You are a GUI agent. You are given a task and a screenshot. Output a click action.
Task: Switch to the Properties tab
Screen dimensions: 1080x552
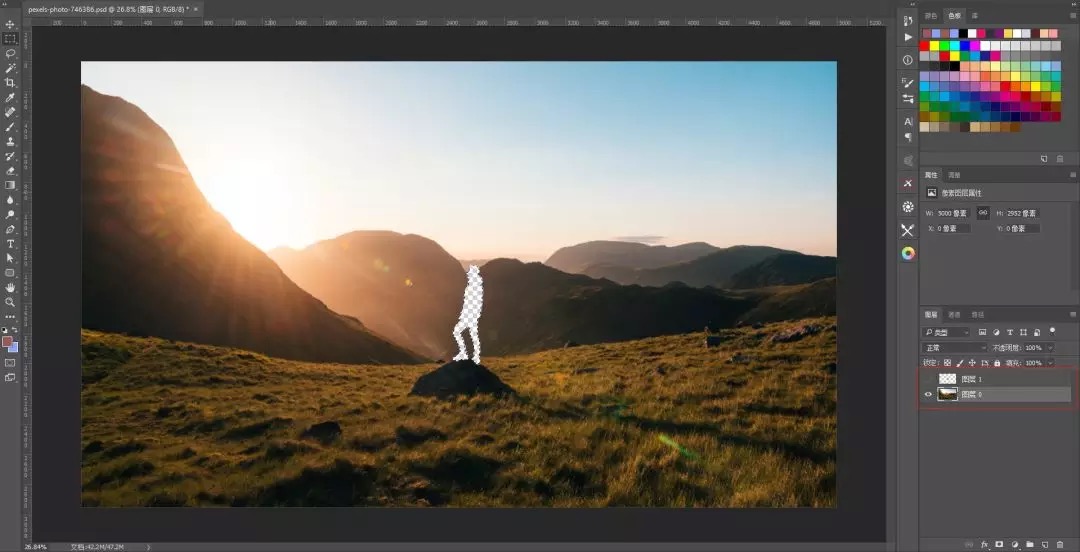931,175
